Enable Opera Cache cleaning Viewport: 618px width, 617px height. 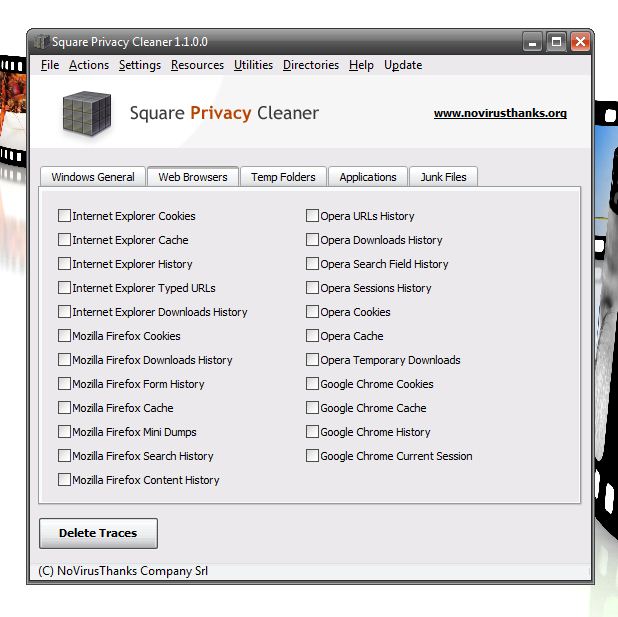pyautogui.click(x=312, y=336)
